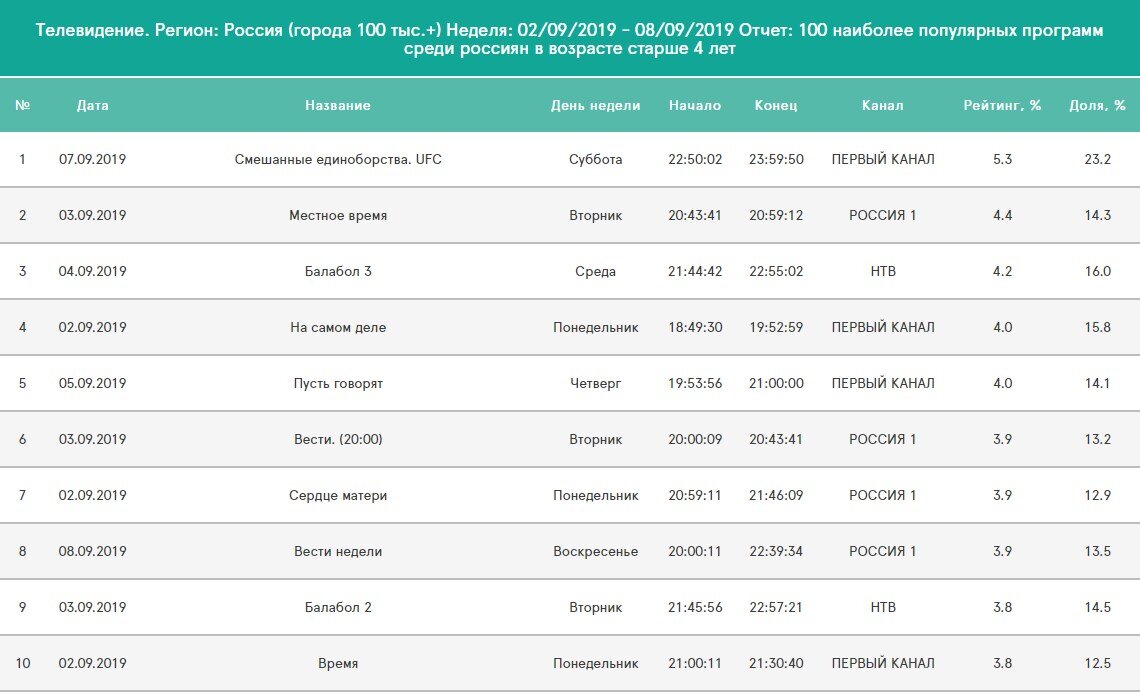1140x693 pixels.
Task: Click the 'День недели' column header
Action: (595, 105)
